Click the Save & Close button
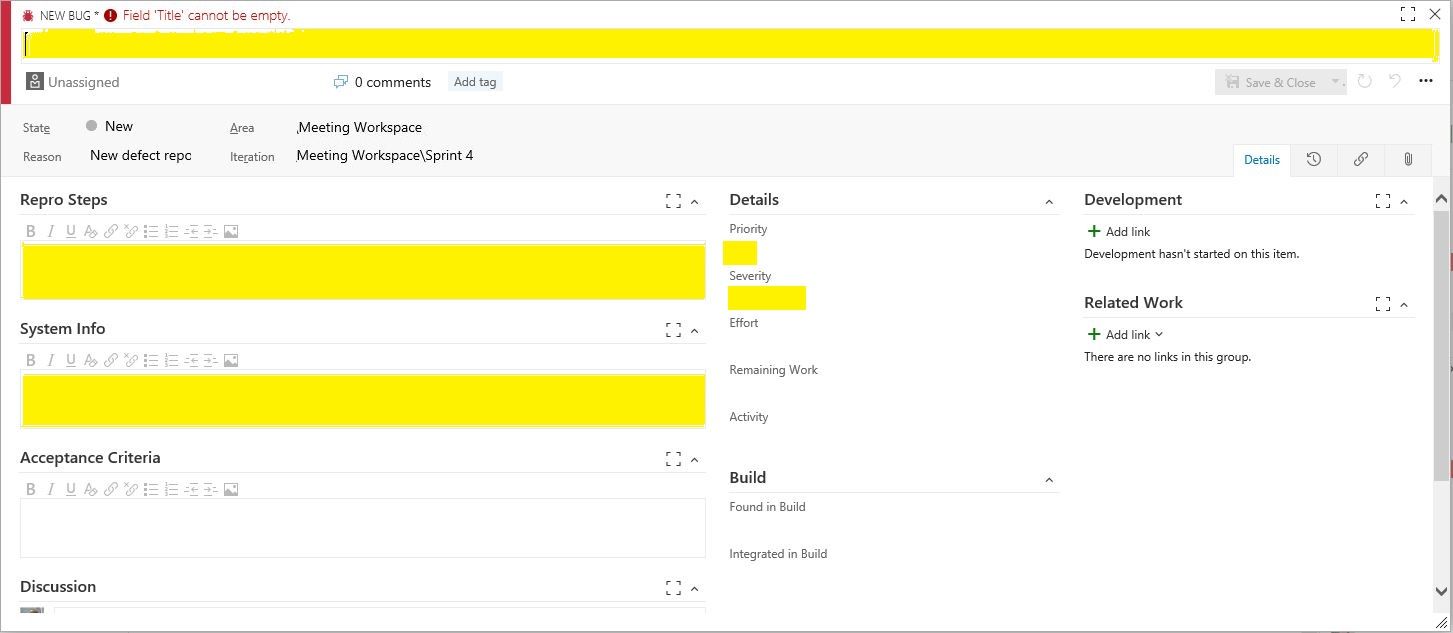 [1271, 82]
